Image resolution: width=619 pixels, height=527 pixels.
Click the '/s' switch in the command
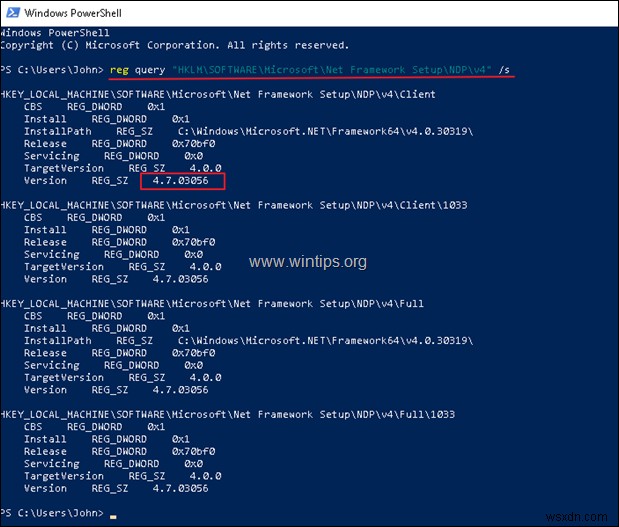click(x=504, y=70)
